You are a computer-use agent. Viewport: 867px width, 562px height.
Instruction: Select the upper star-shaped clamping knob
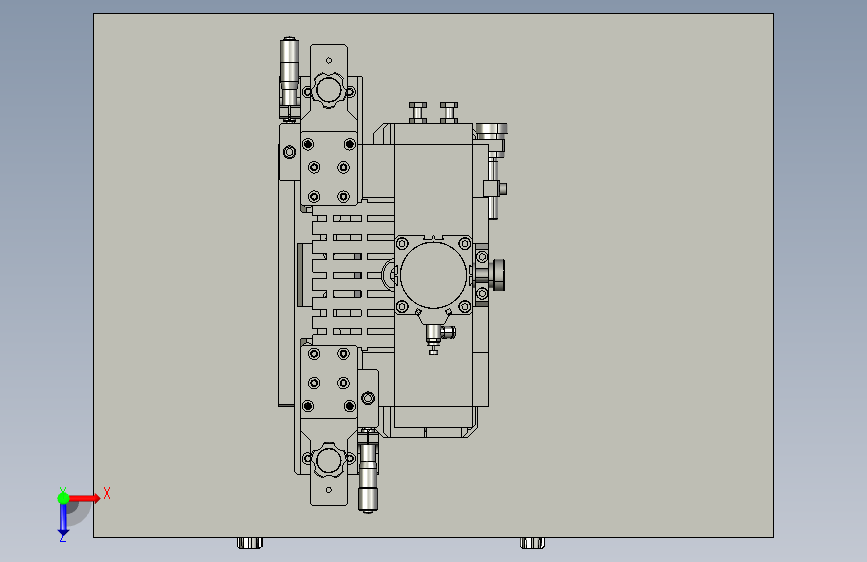[329, 90]
